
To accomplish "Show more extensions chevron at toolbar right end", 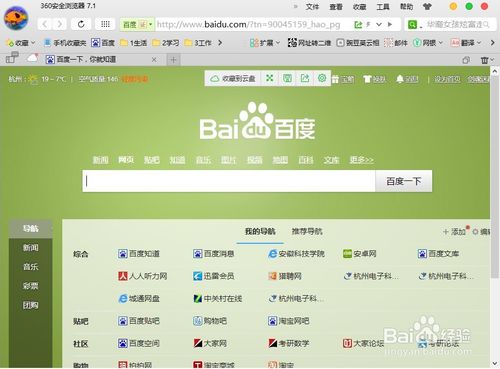I will pos(492,43).
